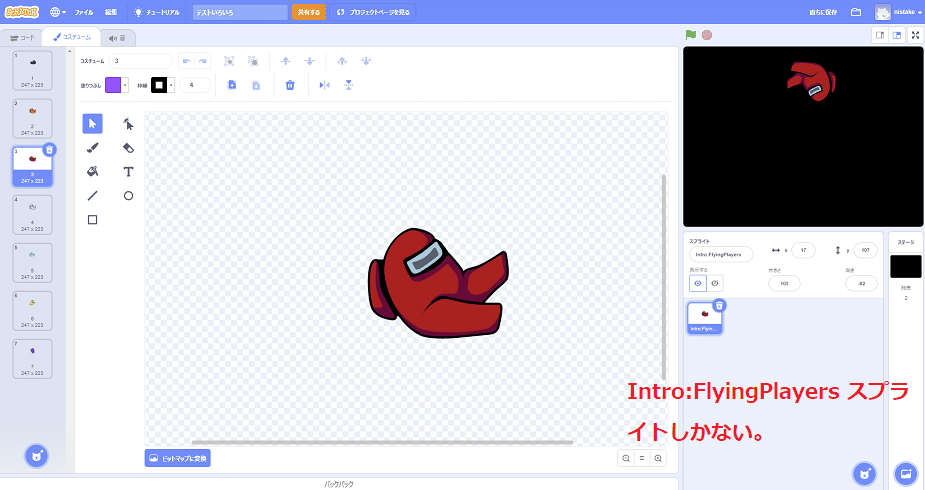This screenshot has width=925, height=490.
Task: Select costume 1 thumbnail
Action: 32,70
